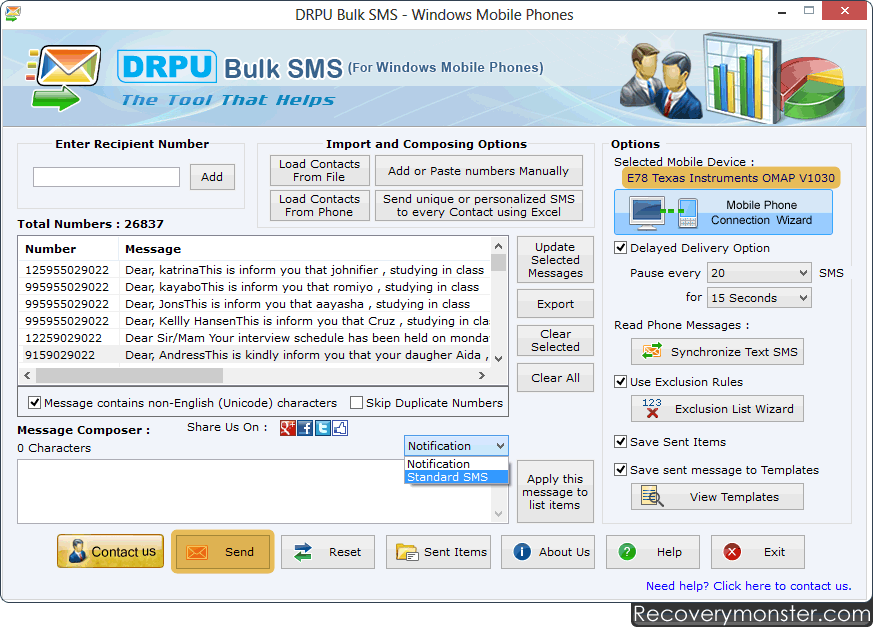Click the horizontal scrollbar left arrow
The width and height of the screenshot is (873, 627).
tap(27, 376)
